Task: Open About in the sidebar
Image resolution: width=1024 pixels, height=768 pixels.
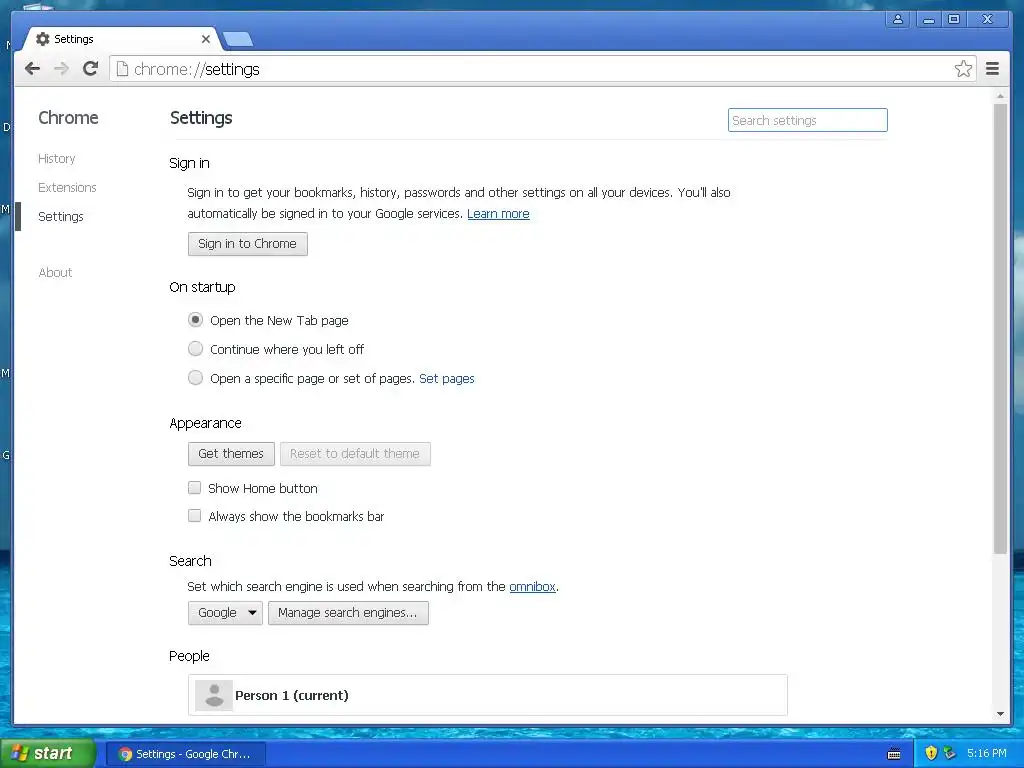Action: 56,272
